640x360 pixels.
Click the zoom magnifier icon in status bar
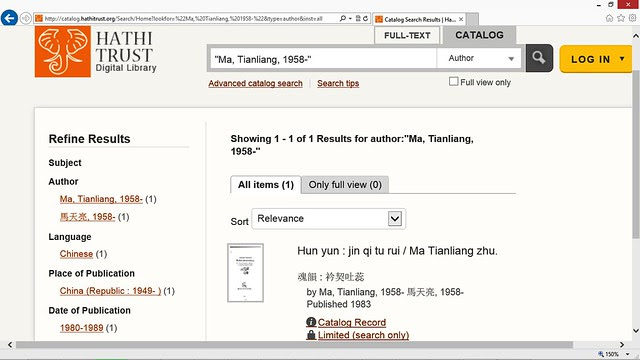tap(601, 354)
